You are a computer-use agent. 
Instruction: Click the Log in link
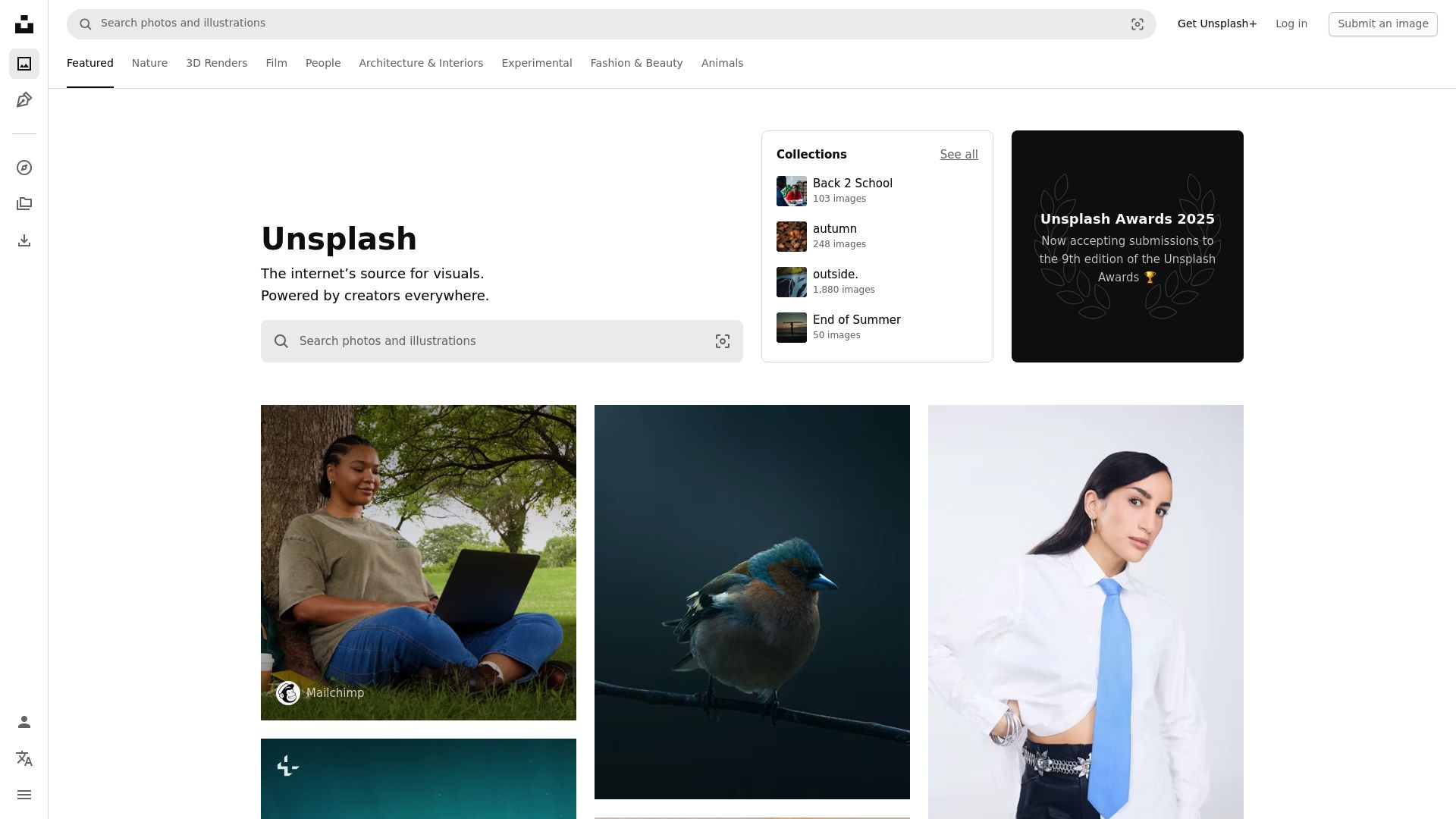click(1291, 24)
